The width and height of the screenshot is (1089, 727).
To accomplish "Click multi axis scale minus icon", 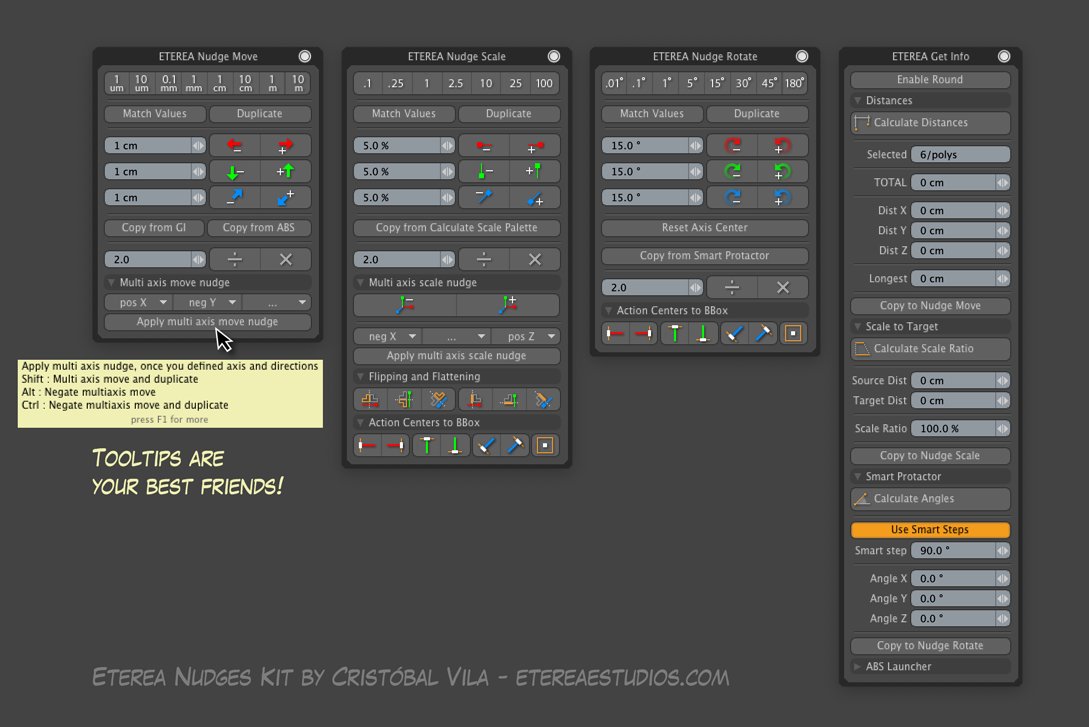I will (405, 305).
